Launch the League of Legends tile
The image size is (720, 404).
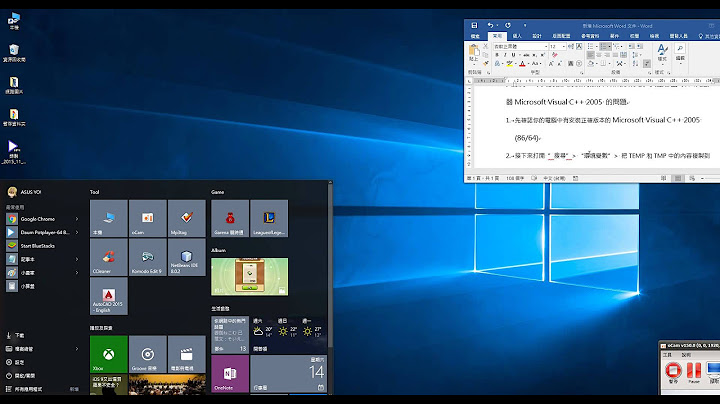(x=269, y=219)
